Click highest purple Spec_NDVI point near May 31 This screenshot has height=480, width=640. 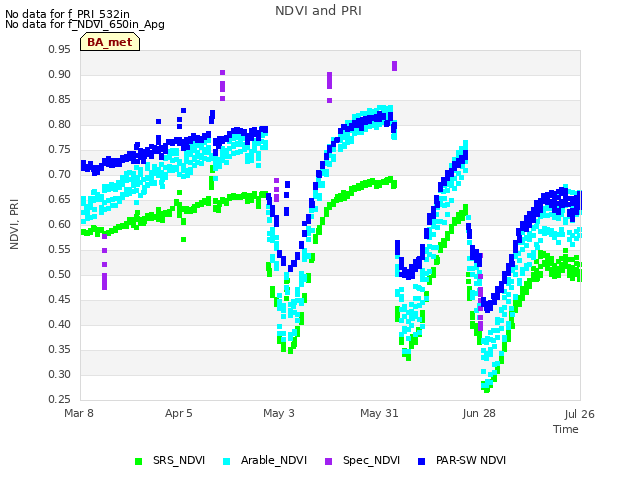point(394,64)
